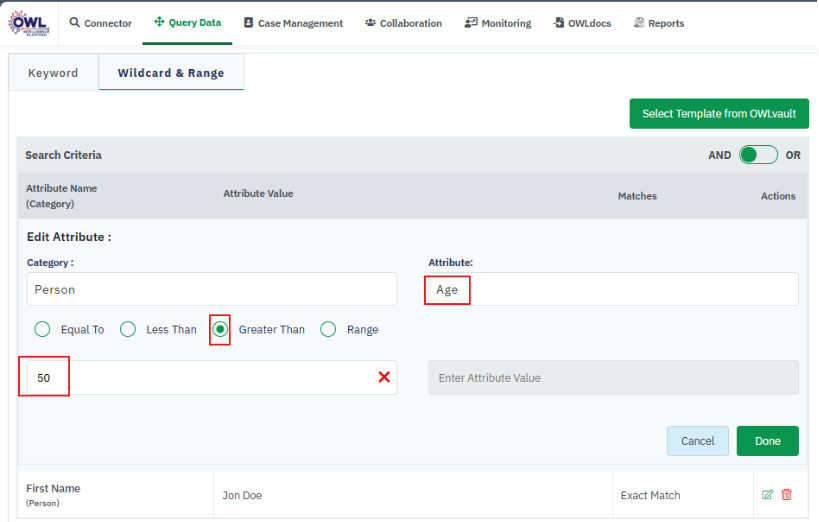Click the OWL platform logo
This screenshot has height=522, width=819.
click(x=28, y=22)
